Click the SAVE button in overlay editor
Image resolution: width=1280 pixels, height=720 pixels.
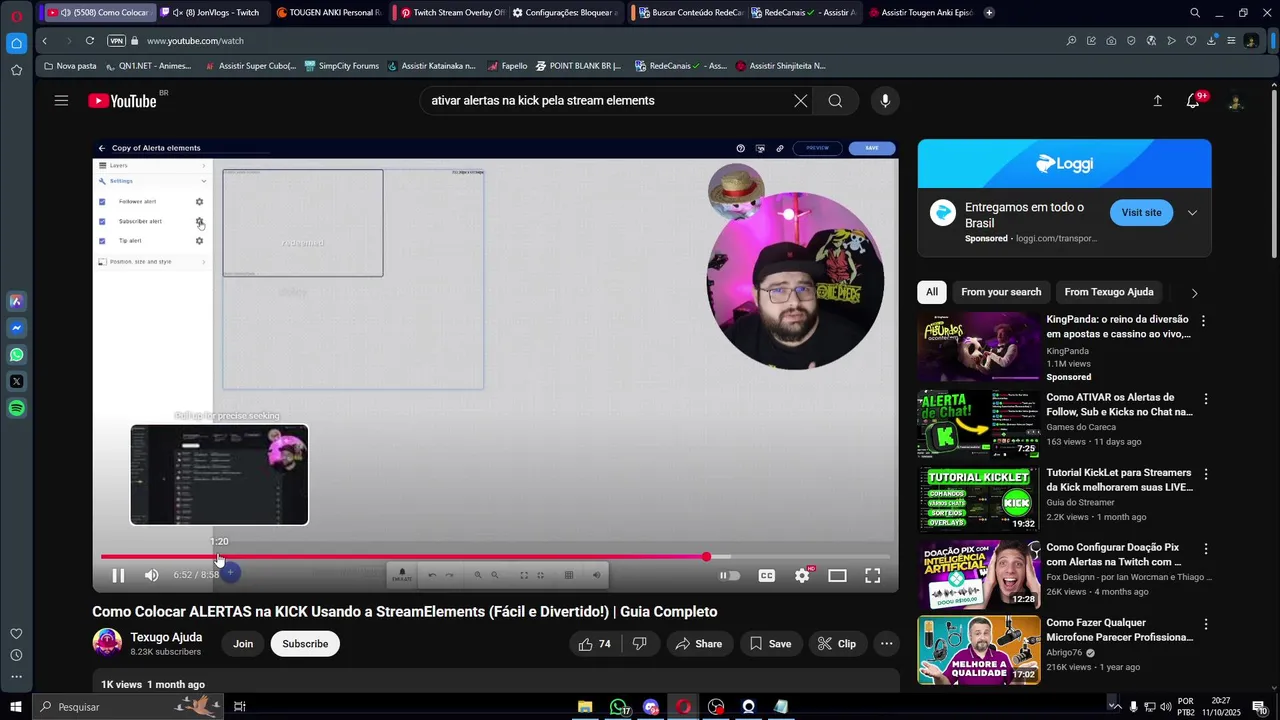pos(872,148)
